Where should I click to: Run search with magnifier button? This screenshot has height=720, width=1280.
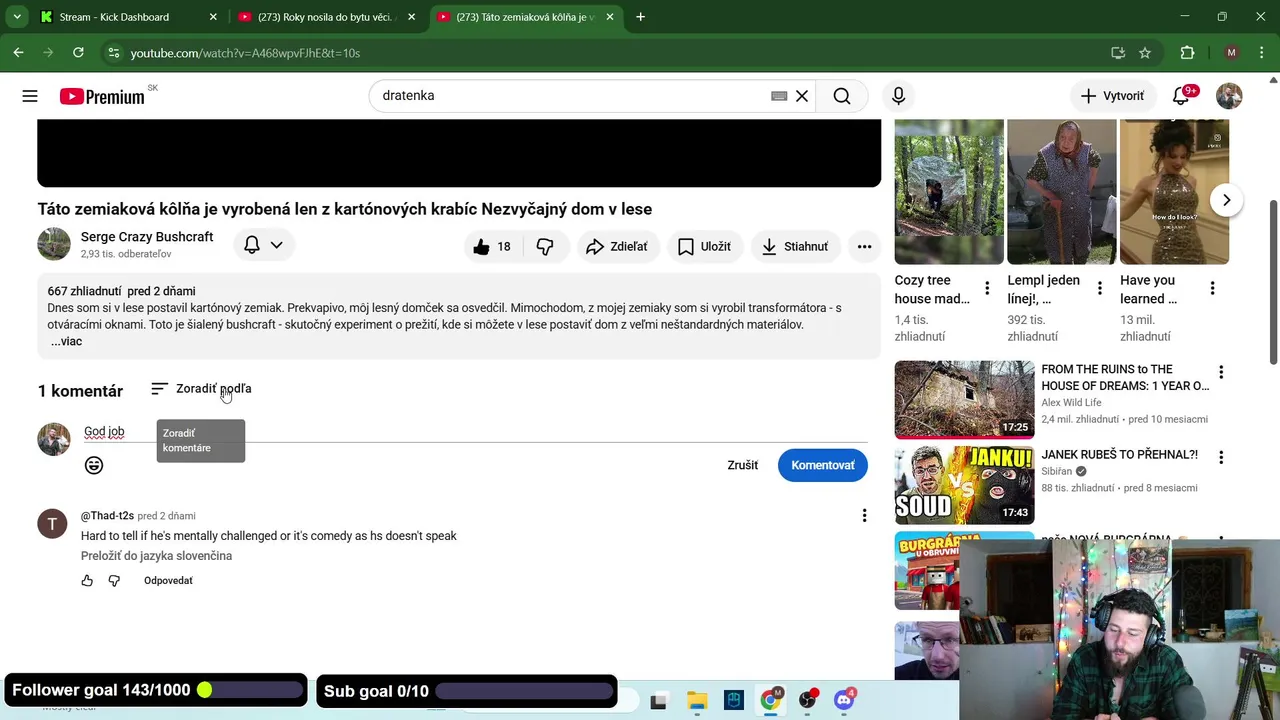[842, 96]
